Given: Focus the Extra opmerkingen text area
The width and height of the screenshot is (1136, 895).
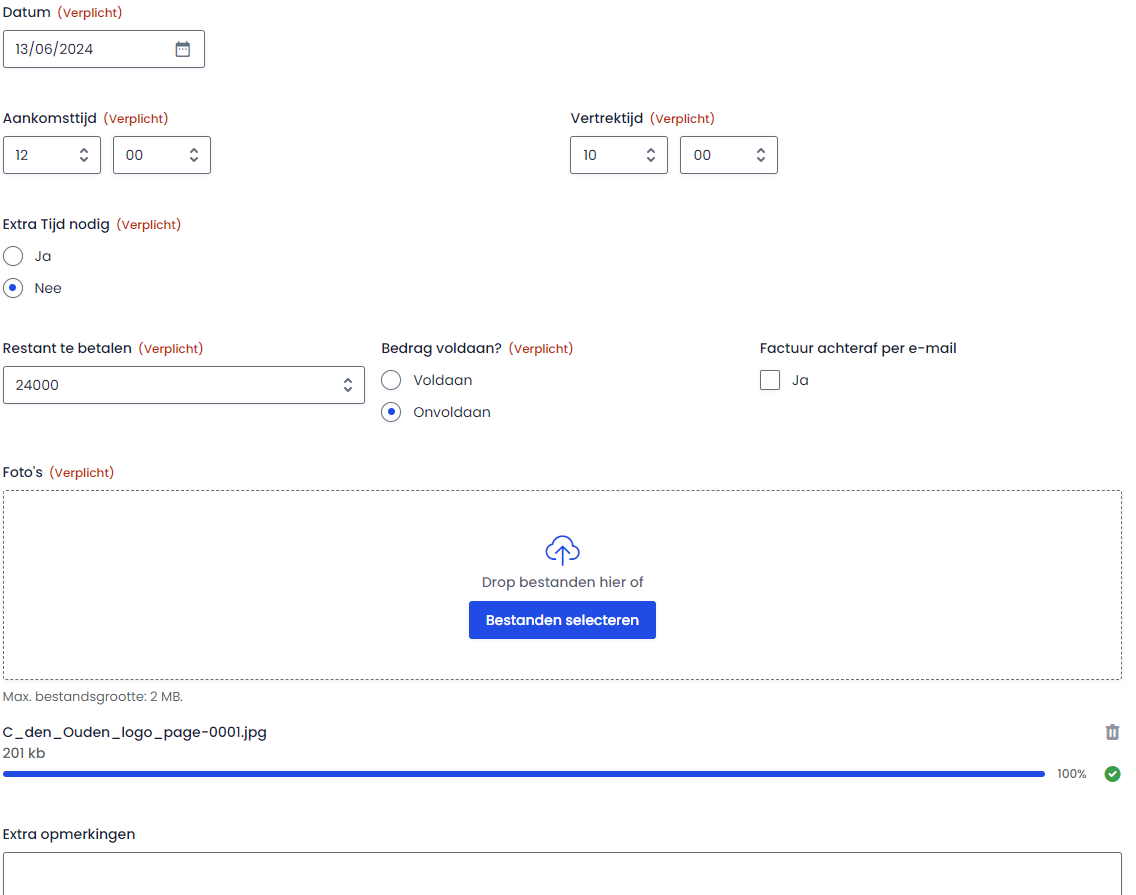Looking at the screenshot, I should click(x=562, y=873).
